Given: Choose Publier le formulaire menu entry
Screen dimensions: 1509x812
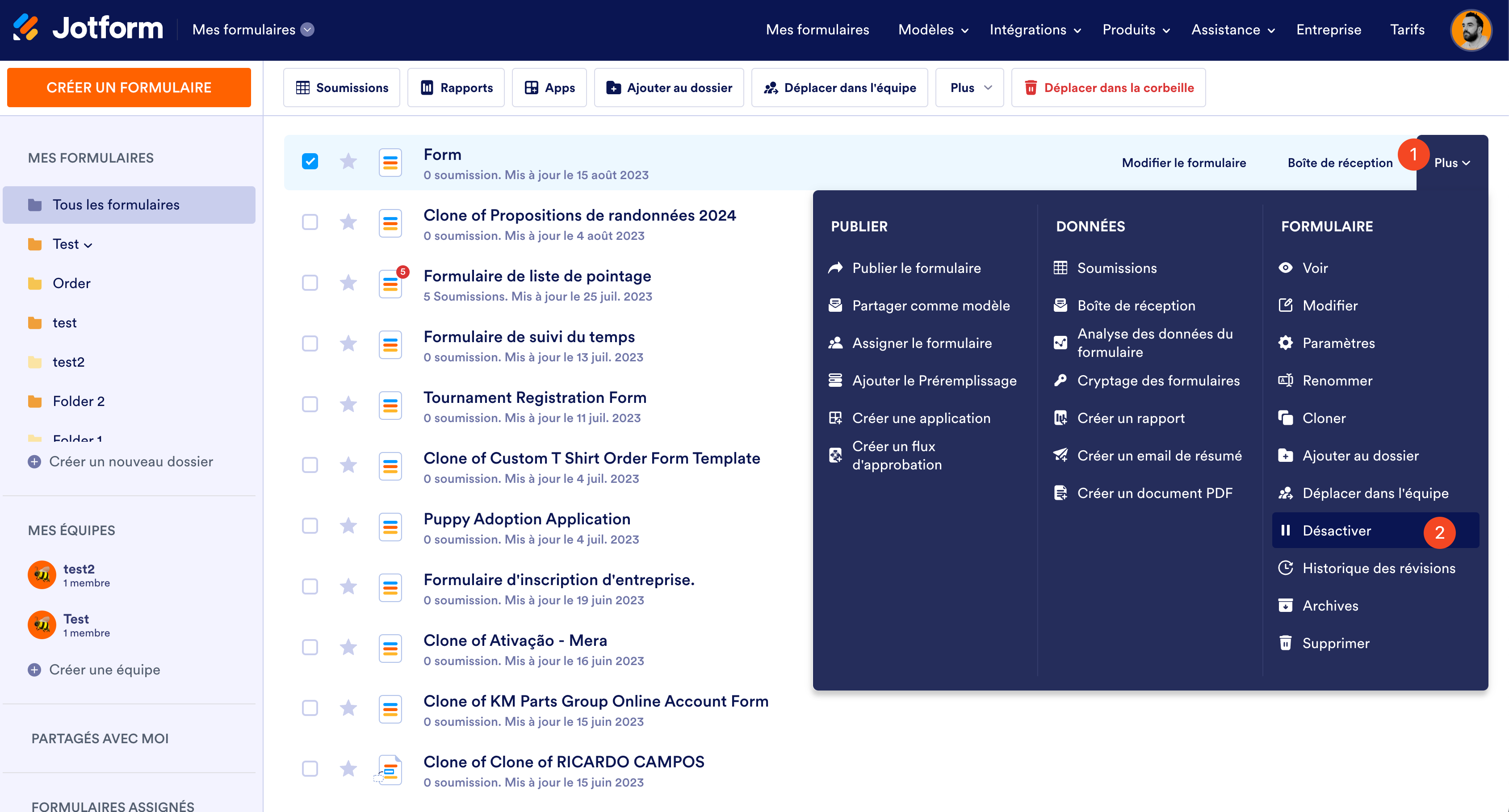Looking at the screenshot, I should point(916,268).
